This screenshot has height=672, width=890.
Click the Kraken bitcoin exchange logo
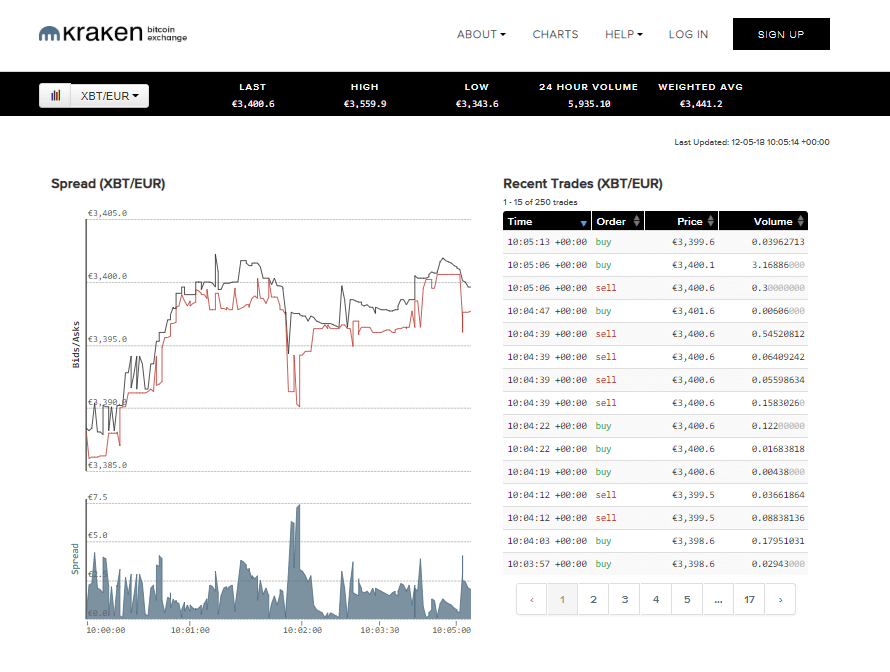click(113, 34)
